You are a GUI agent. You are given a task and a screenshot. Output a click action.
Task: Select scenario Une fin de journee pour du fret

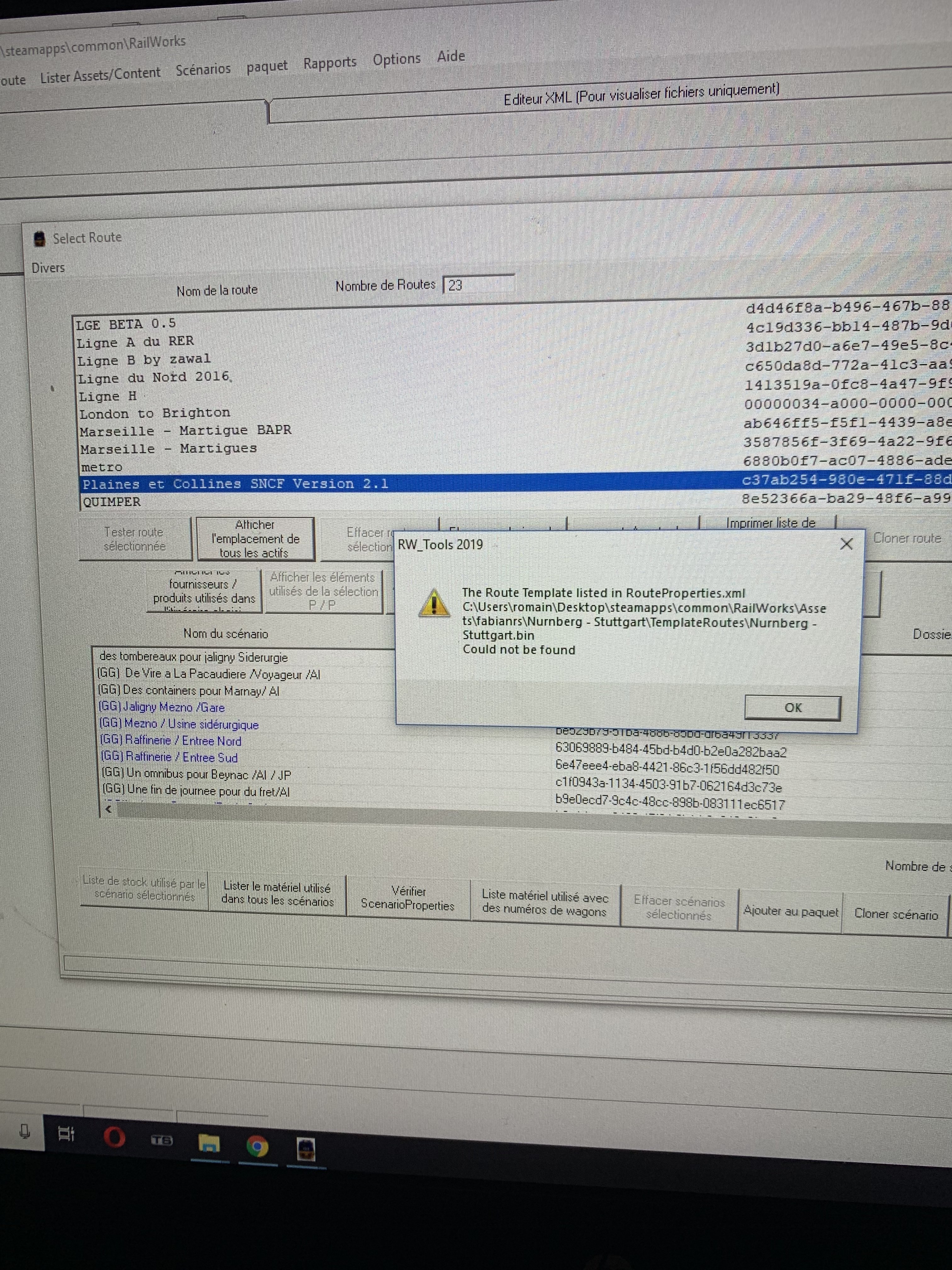[196, 791]
